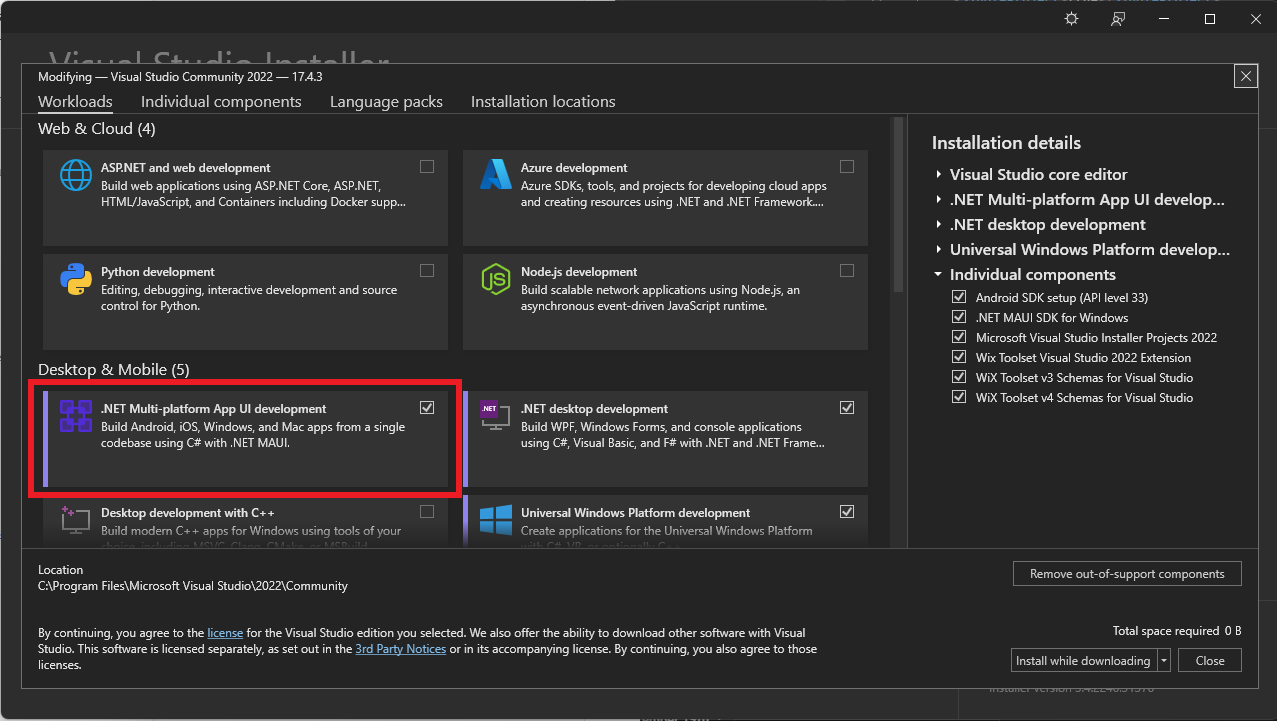Click the Close button at bottom right
The image size is (1277, 721).
point(1210,661)
